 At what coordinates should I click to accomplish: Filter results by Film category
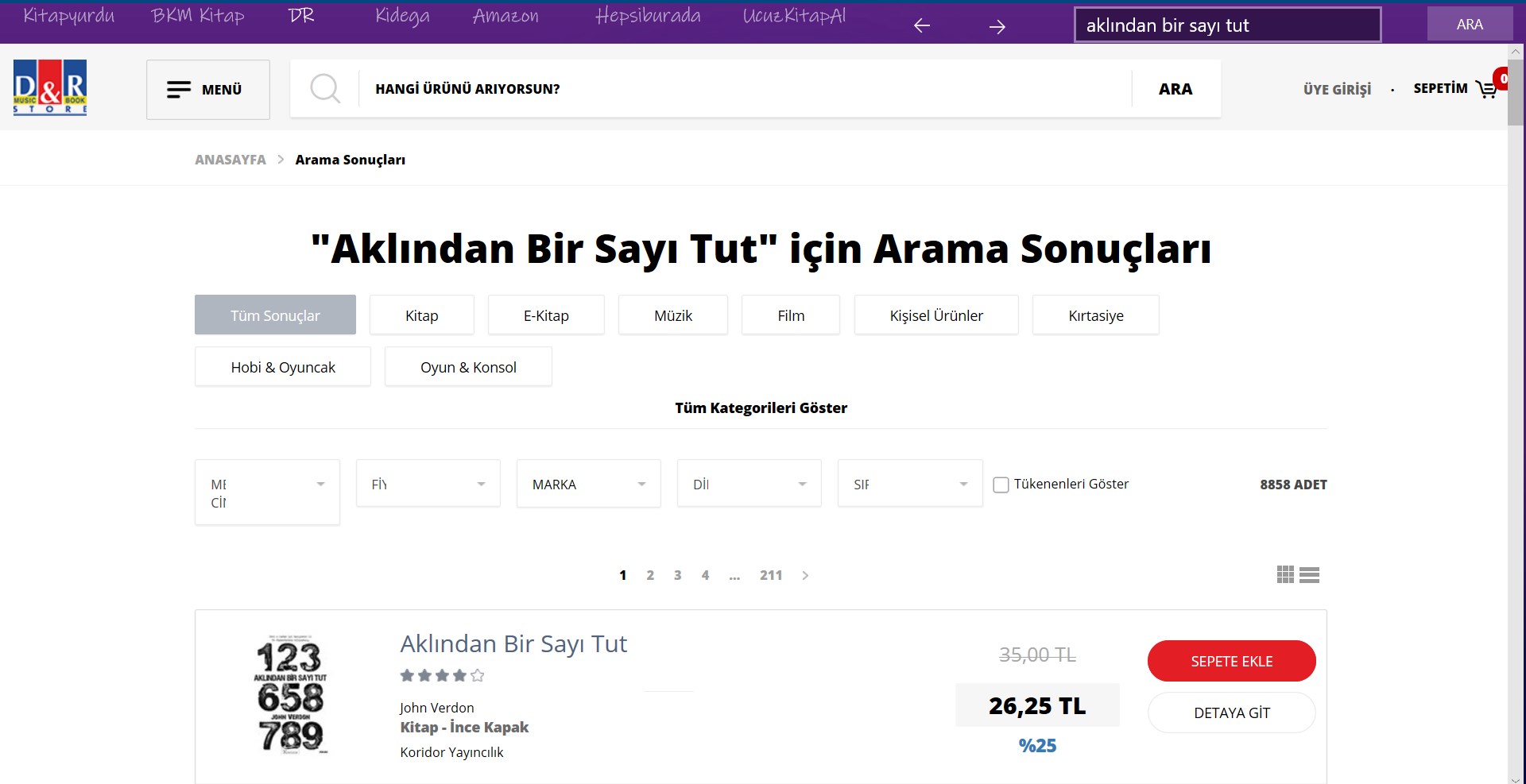pos(791,315)
